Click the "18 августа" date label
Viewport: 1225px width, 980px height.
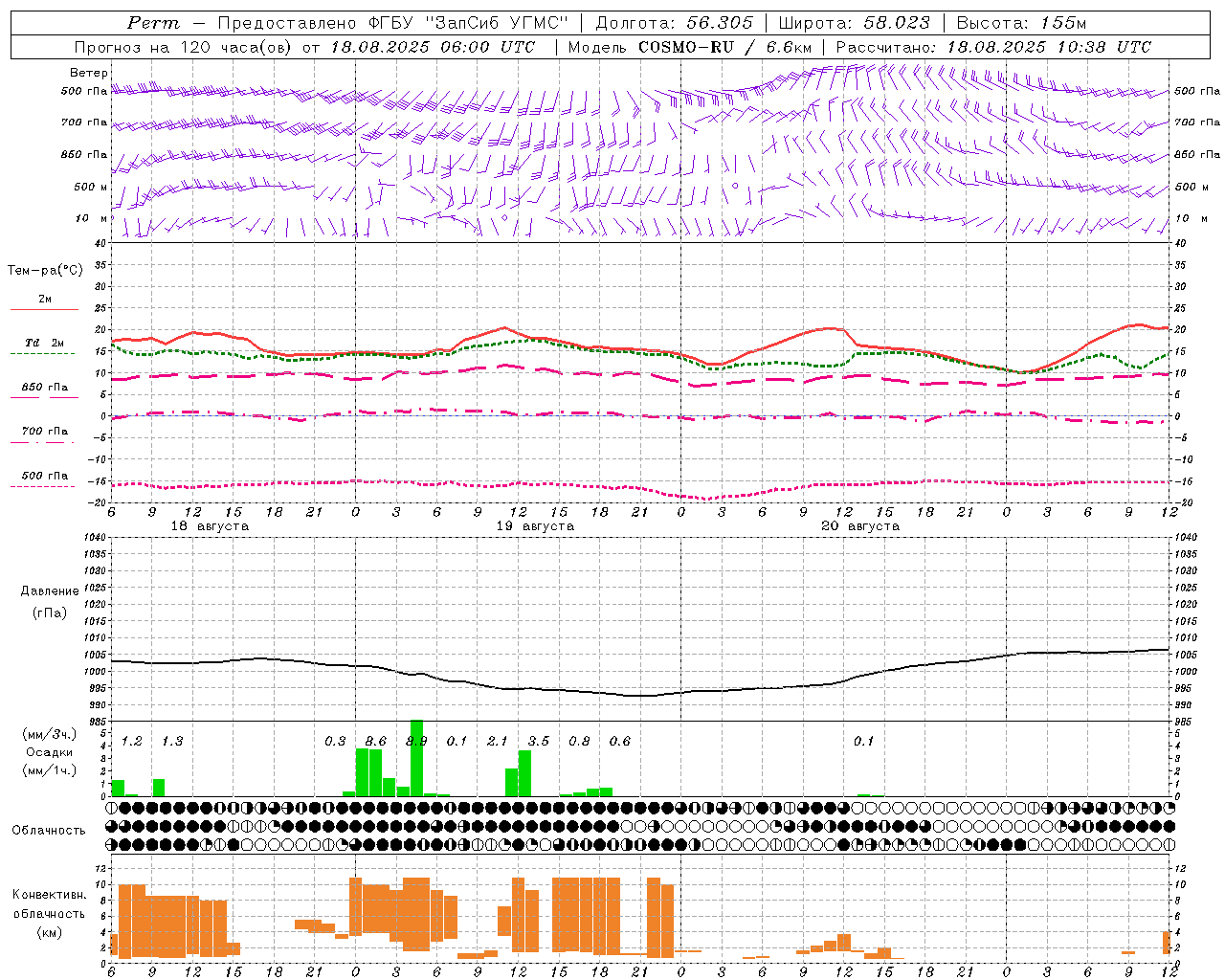(x=209, y=526)
